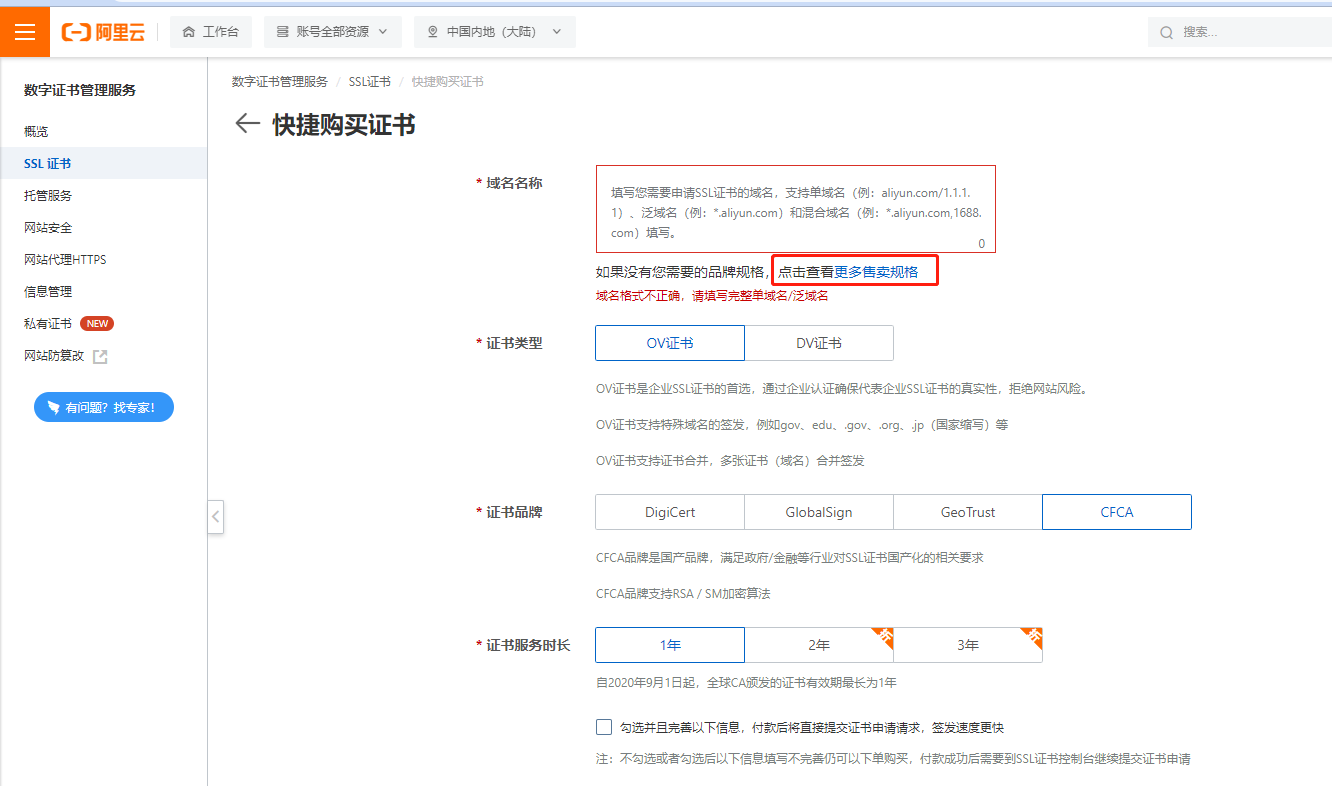Choose GeoTrust certificate brand
Image resolution: width=1332 pixels, height=786 pixels.
click(x=968, y=512)
